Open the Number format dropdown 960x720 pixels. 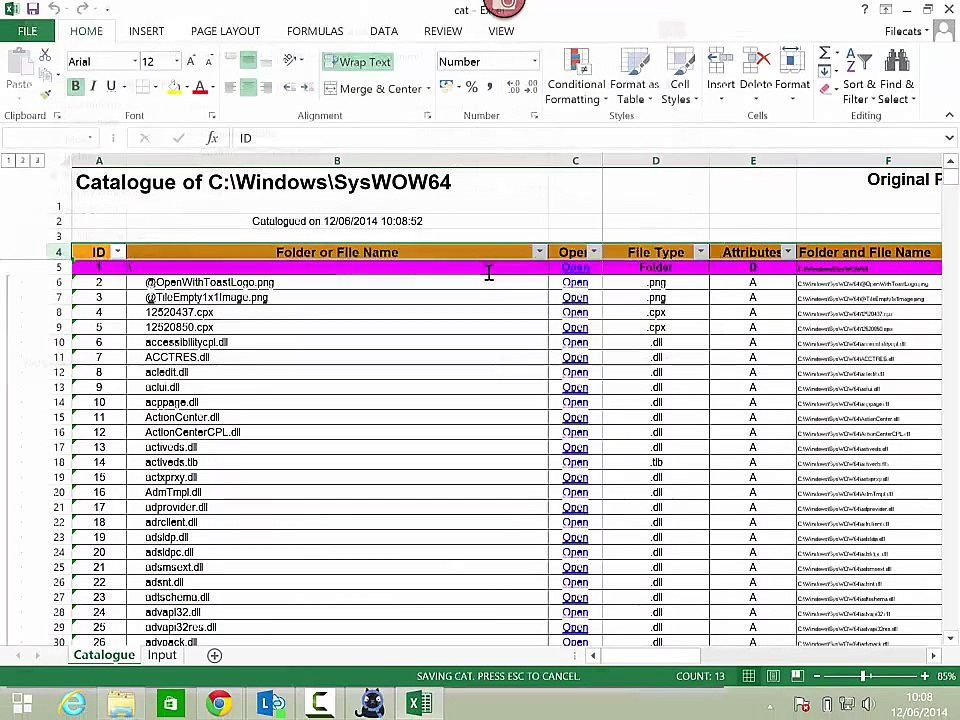pyautogui.click(x=534, y=61)
